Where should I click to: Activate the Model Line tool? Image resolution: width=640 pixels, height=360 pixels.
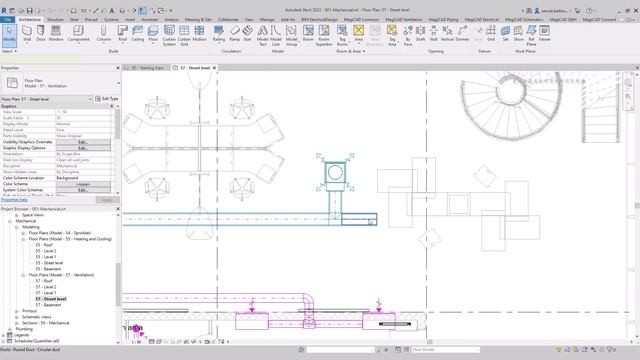pyautogui.click(x=276, y=35)
